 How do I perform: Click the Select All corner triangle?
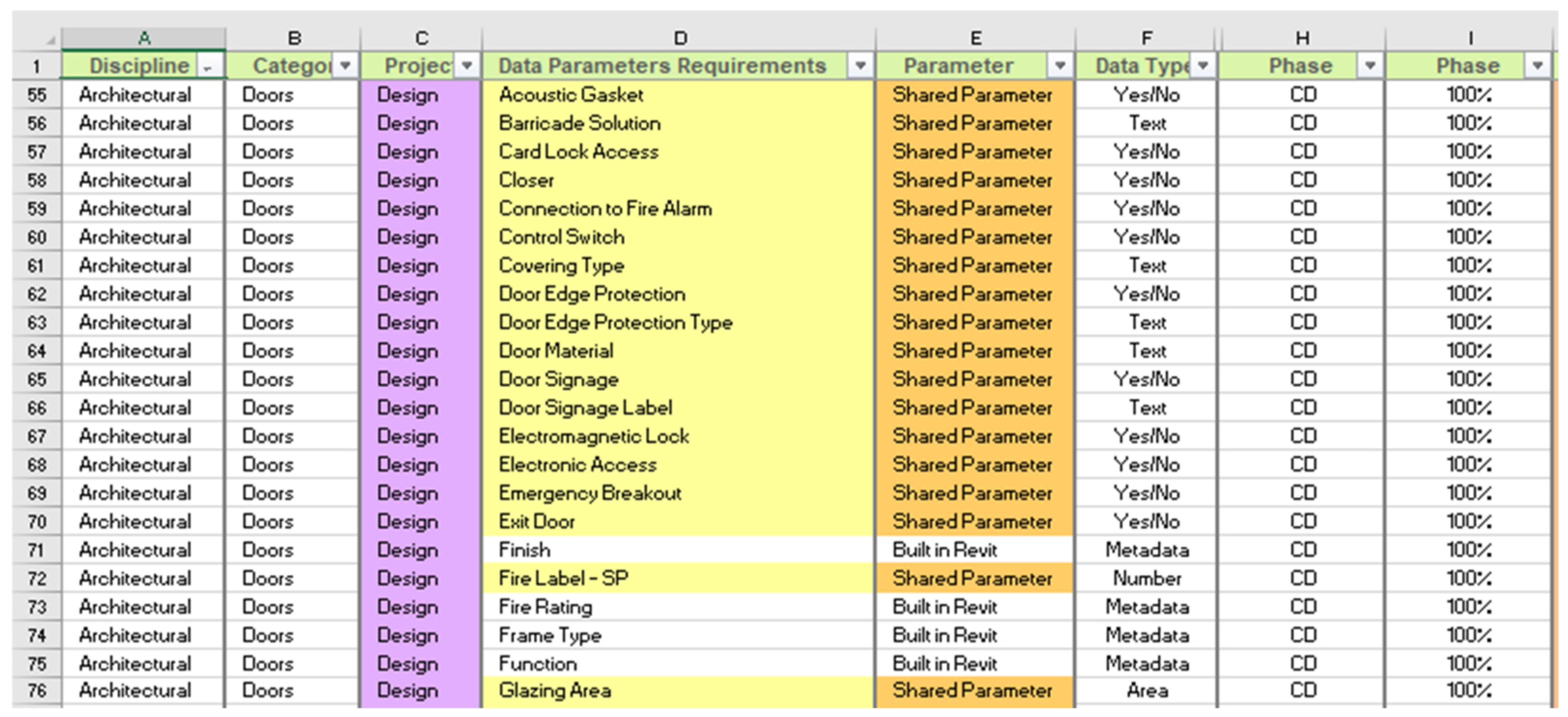coord(51,40)
